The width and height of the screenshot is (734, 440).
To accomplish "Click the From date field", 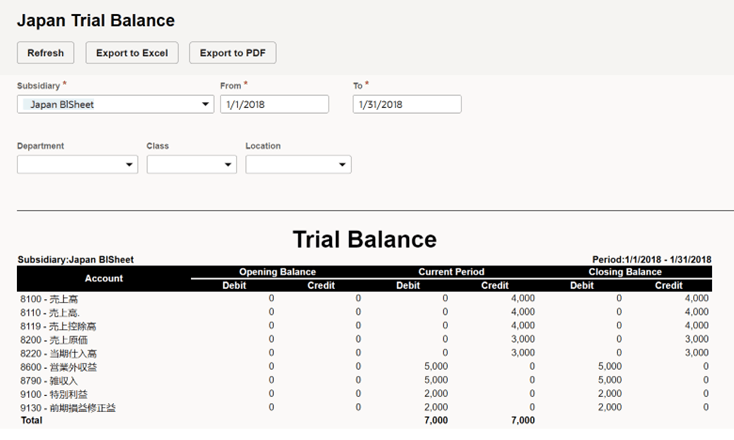I will (x=274, y=104).
